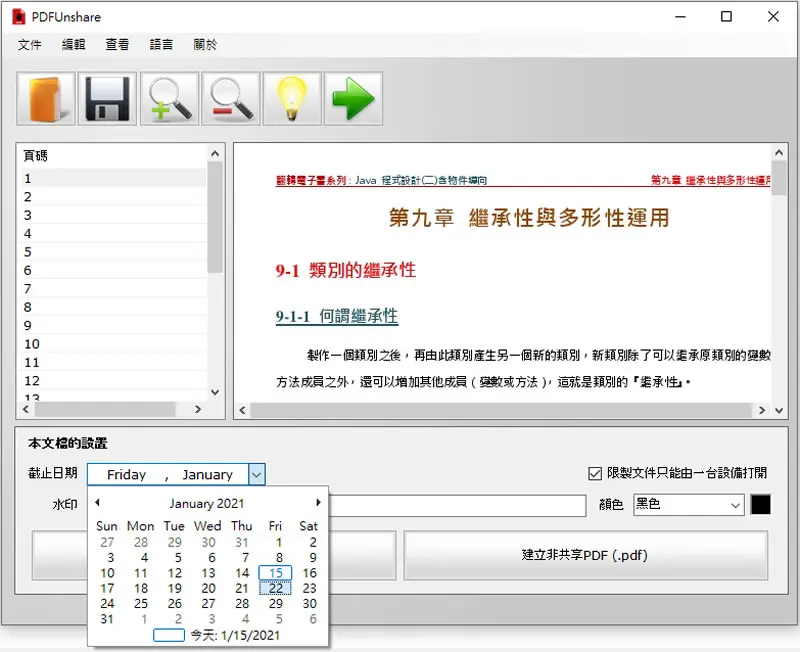800x652 pixels.
Task: Pick January 22 in the calendar
Action: (x=276, y=588)
